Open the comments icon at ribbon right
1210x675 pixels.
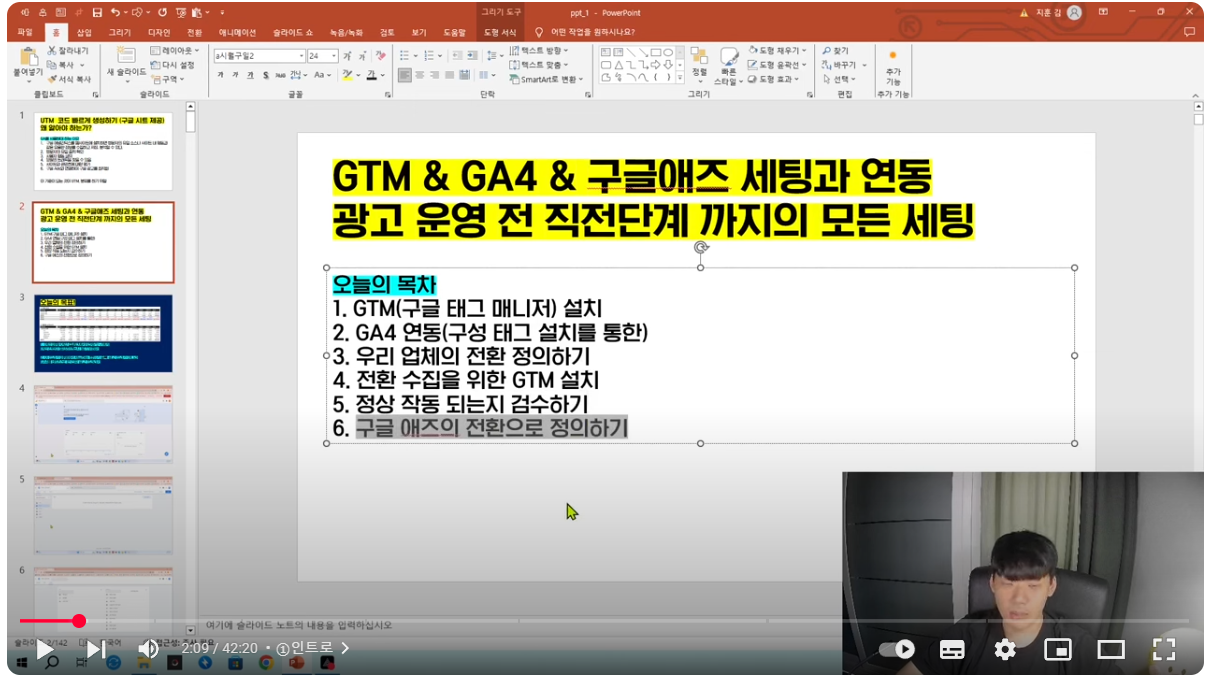click(1189, 32)
